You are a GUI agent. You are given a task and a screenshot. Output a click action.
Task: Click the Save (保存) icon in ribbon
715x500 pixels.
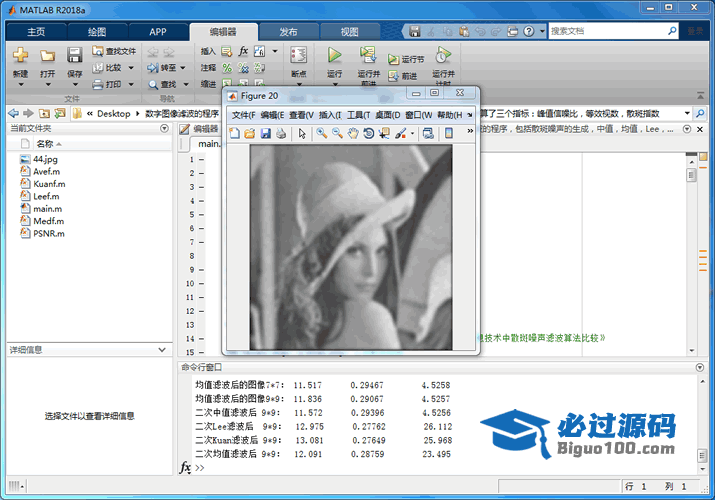(x=75, y=56)
